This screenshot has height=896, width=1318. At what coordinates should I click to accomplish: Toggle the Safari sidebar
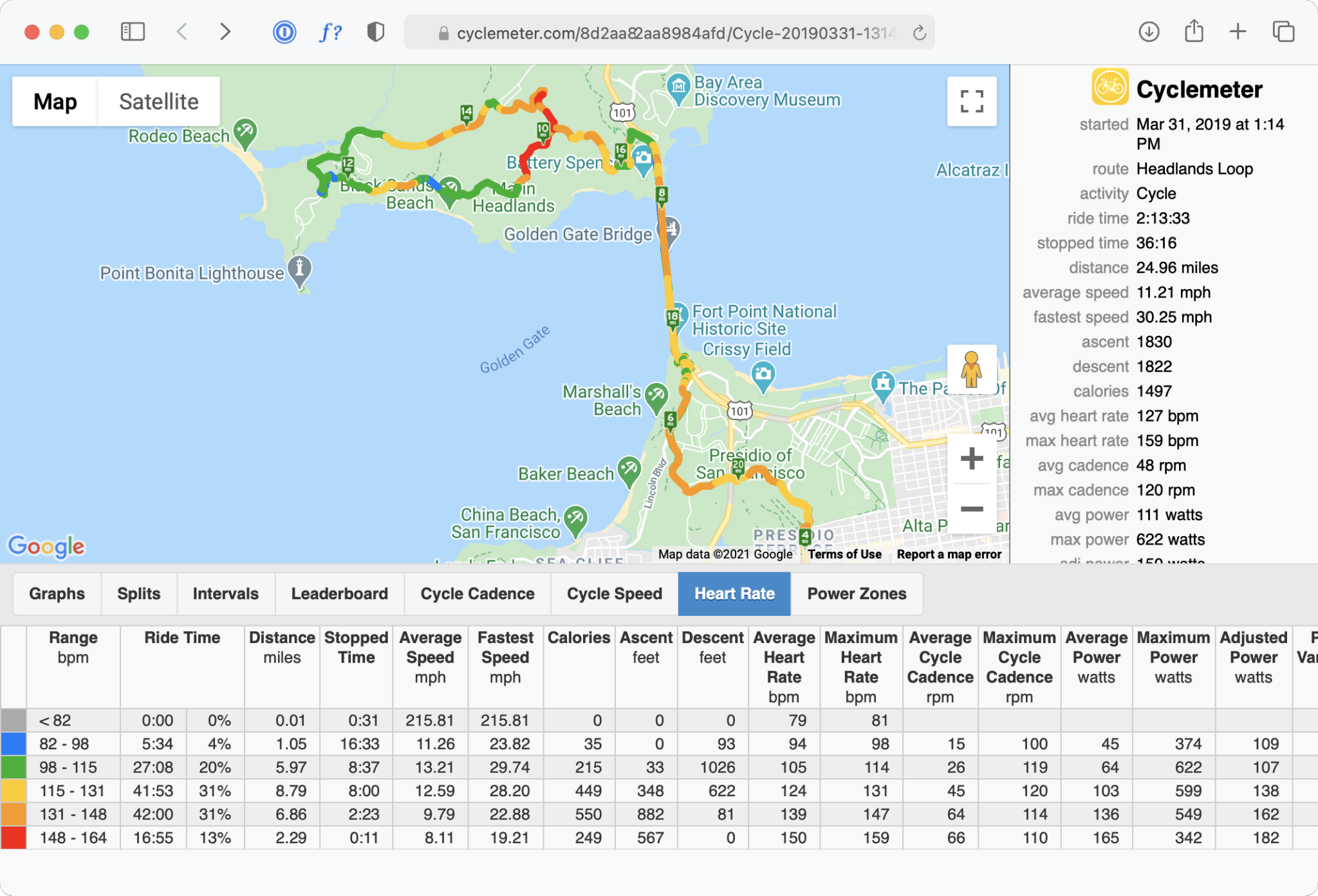tap(133, 31)
